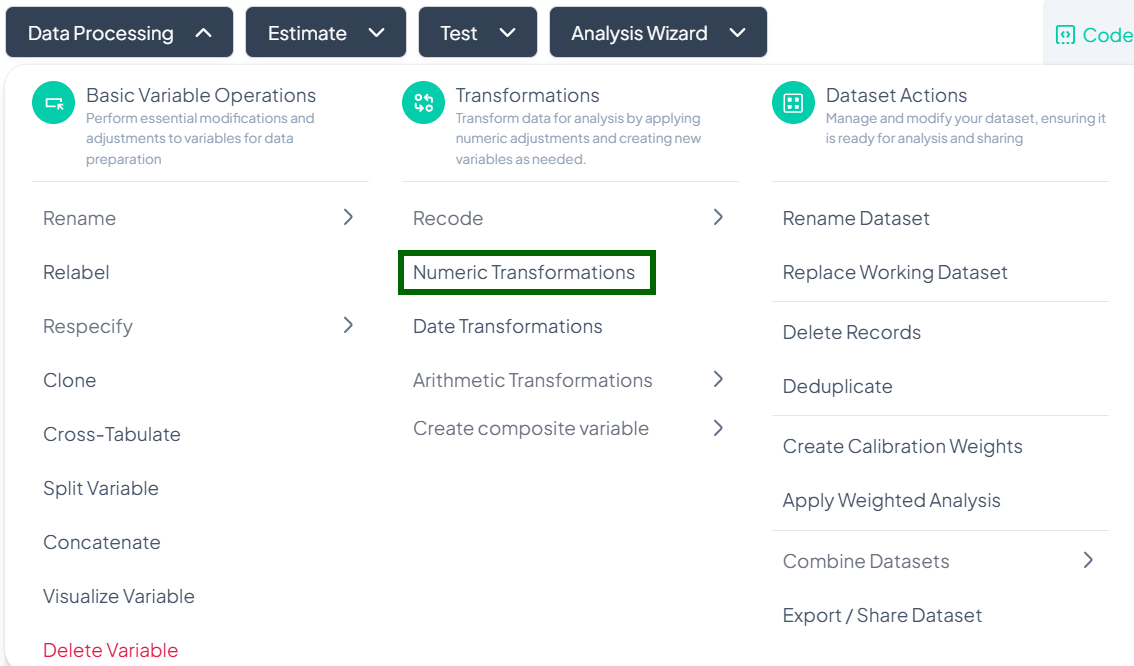1134x666 pixels.
Task: Expand the Recode submenu chevron
Action: (718, 217)
